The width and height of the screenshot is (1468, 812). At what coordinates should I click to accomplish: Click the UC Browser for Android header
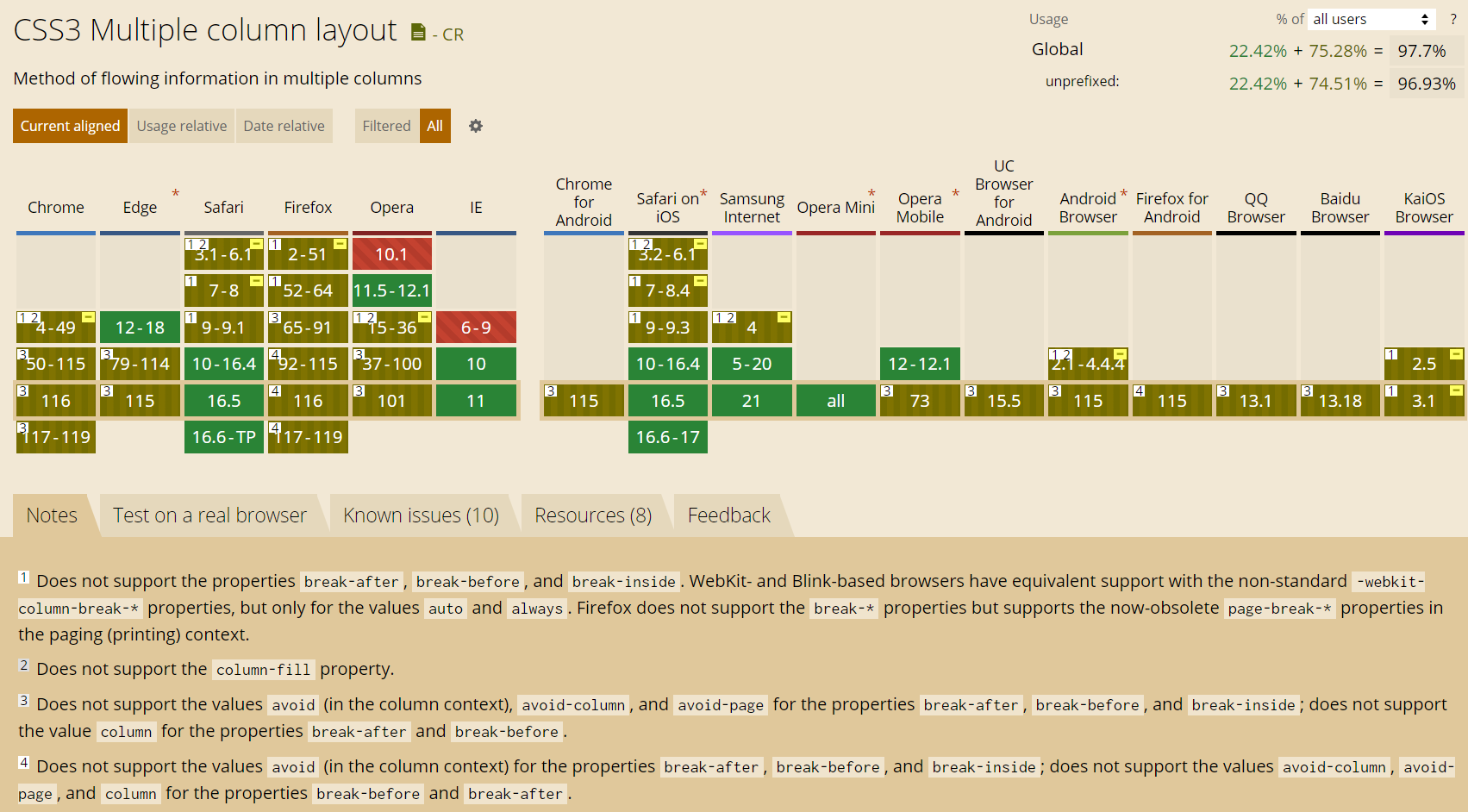1004,193
